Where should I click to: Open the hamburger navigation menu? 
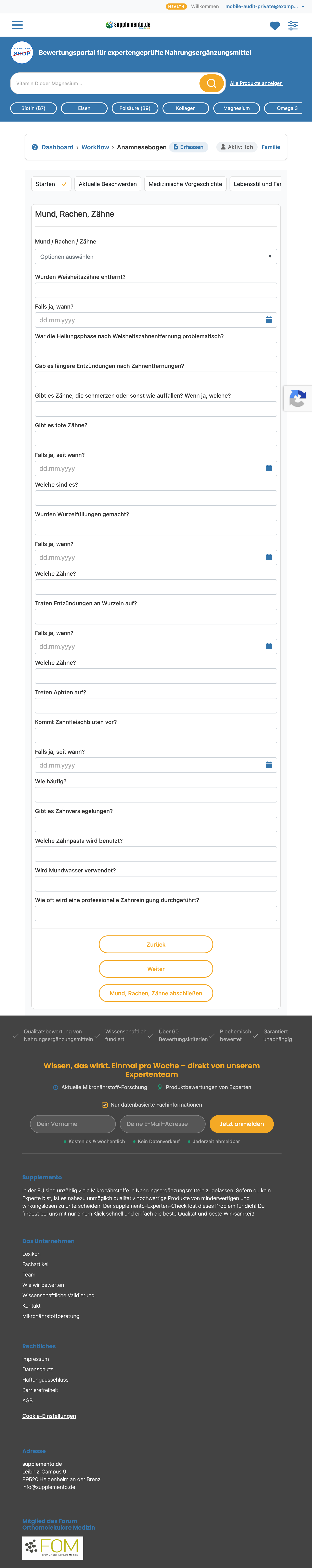(17, 25)
